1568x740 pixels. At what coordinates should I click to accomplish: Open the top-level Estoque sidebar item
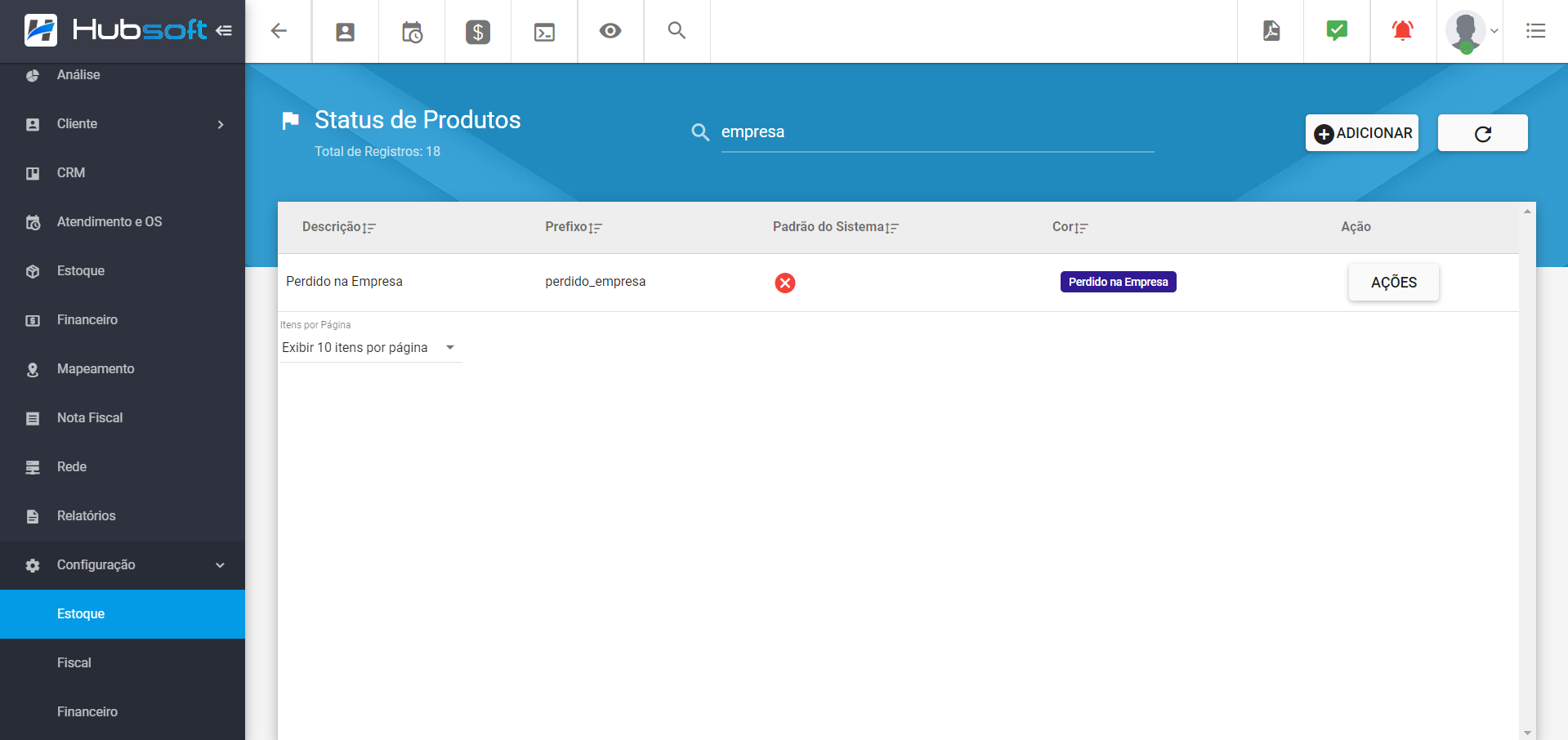(x=123, y=271)
